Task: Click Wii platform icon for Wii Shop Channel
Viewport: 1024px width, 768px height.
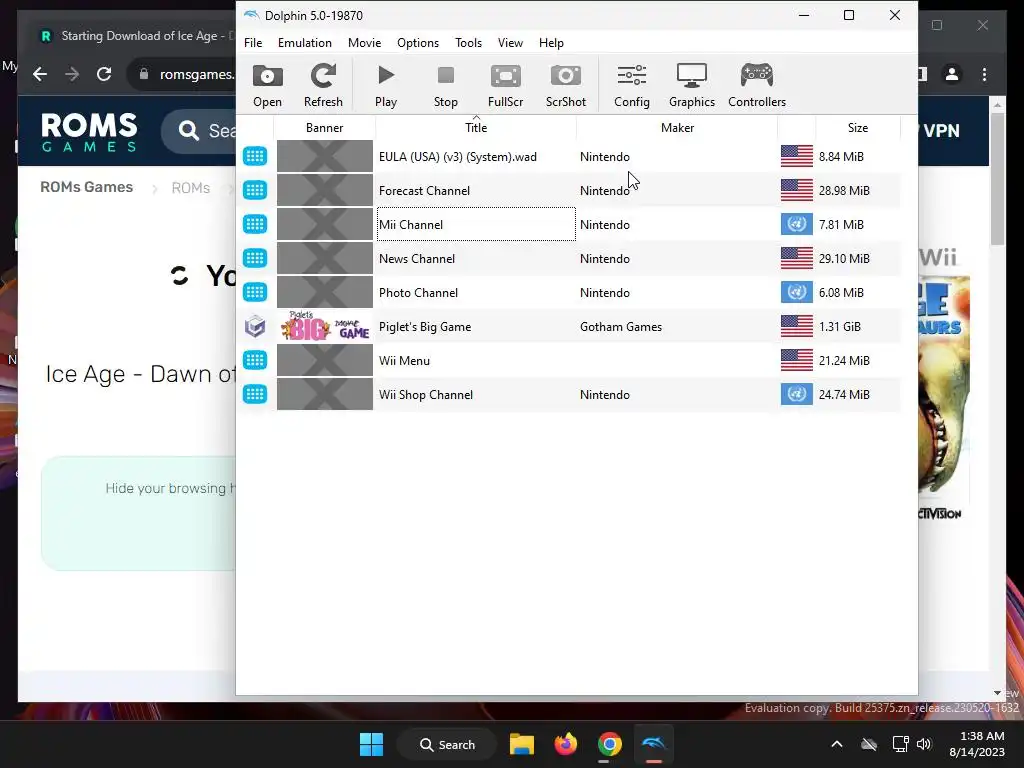Action: pyautogui.click(x=255, y=394)
